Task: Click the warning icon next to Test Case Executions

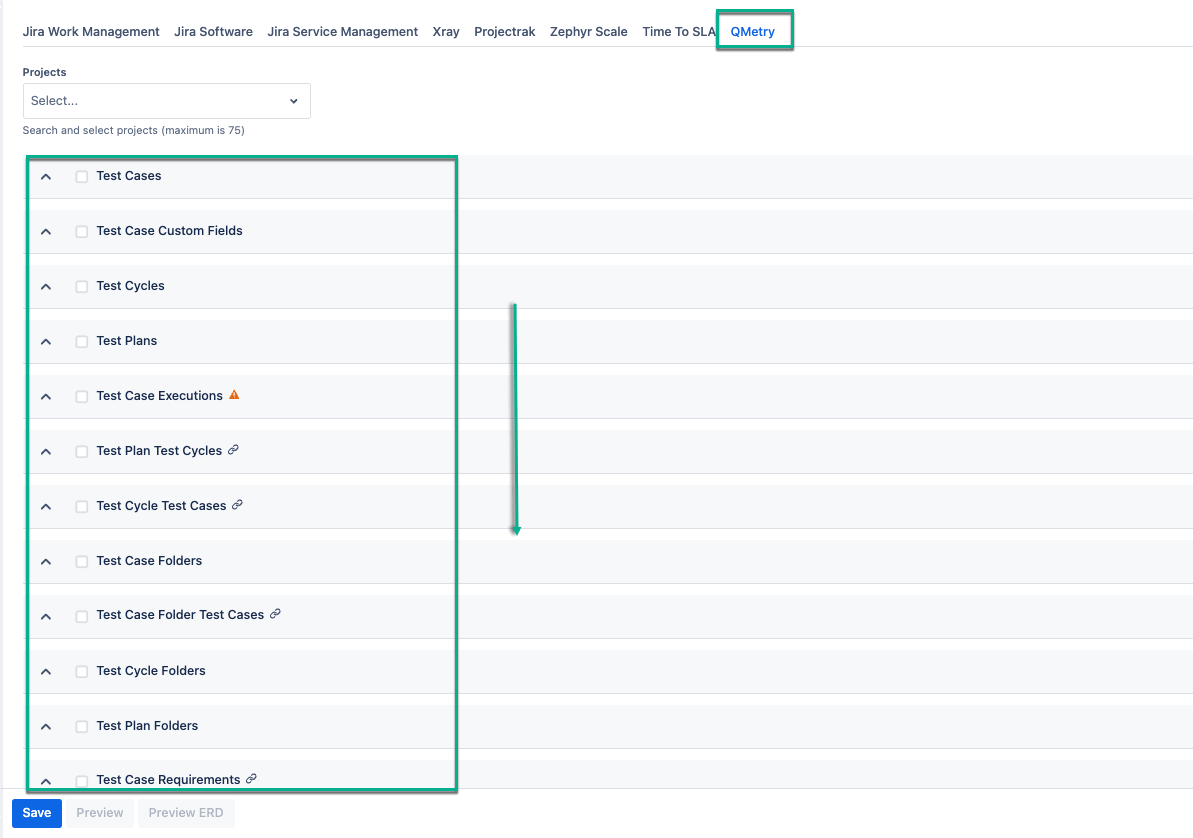Action: click(234, 395)
